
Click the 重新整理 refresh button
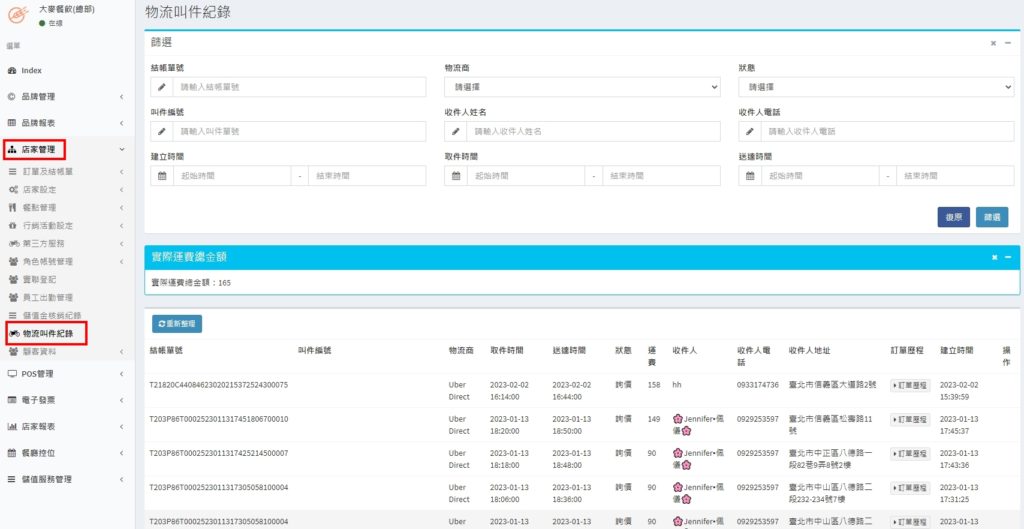[177, 324]
